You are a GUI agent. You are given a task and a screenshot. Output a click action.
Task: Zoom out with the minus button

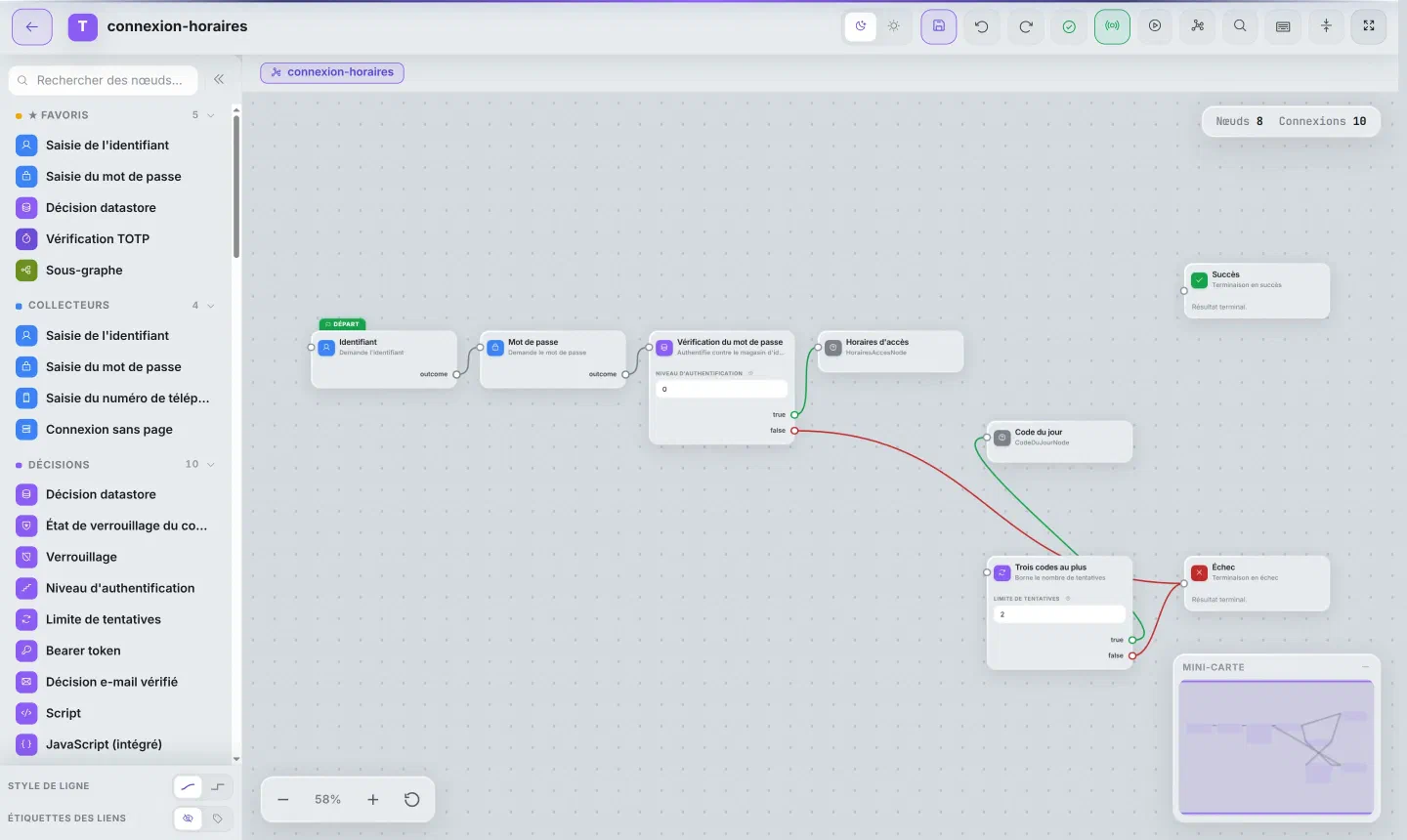point(283,799)
